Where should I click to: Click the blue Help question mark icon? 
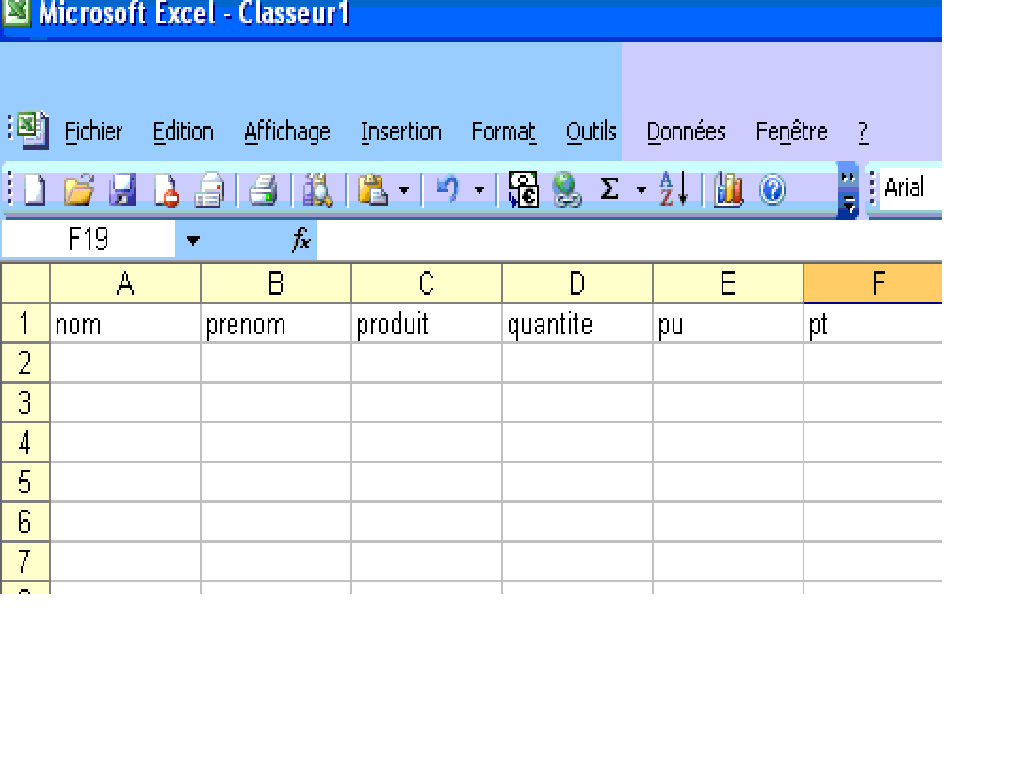point(773,190)
